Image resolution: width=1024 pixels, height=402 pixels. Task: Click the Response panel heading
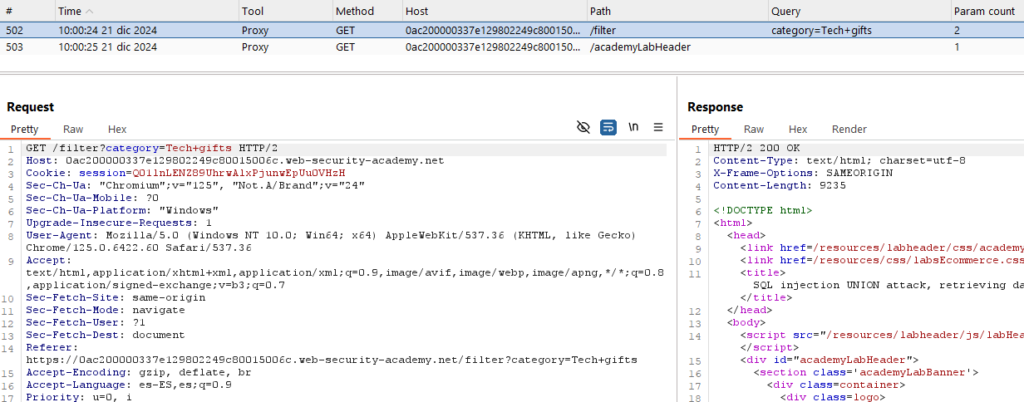click(x=715, y=107)
